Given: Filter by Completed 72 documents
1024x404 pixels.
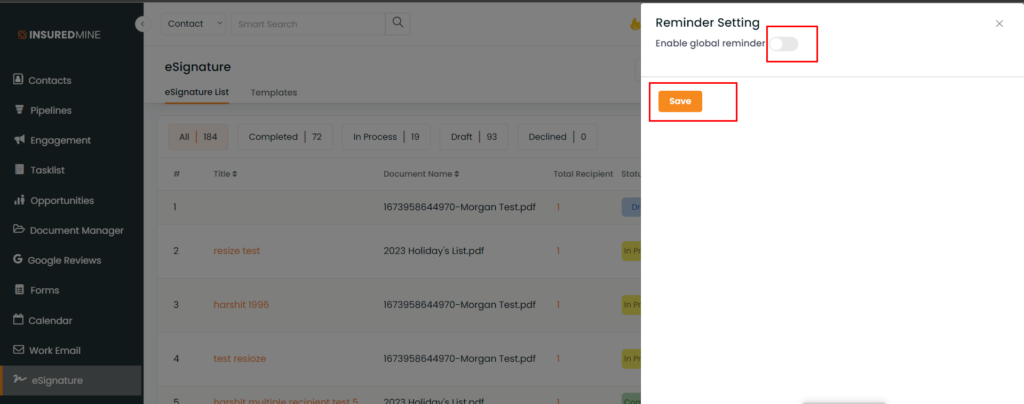Looking at the screenshot, I should [x=285, y=137].
